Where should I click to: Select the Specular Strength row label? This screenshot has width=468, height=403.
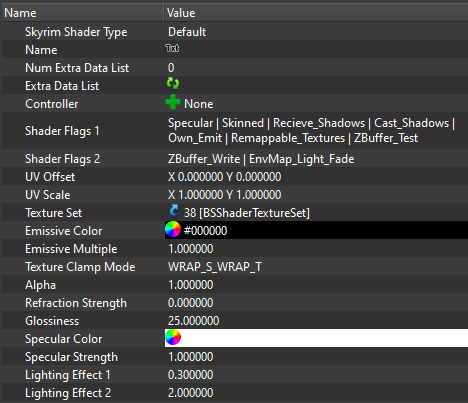pos(71,357)
